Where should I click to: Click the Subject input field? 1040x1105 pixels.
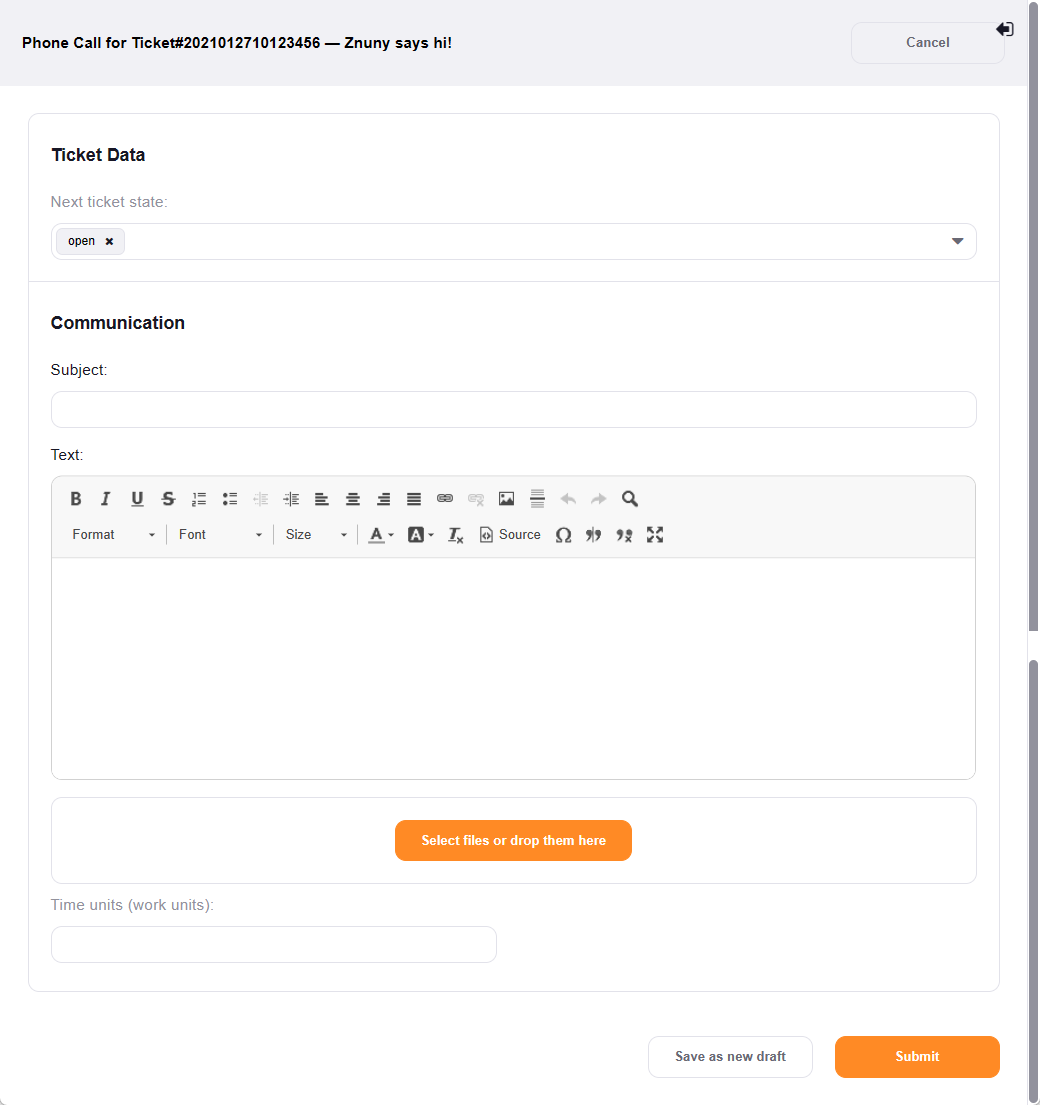pyautogui.click(x=513, y=410)
